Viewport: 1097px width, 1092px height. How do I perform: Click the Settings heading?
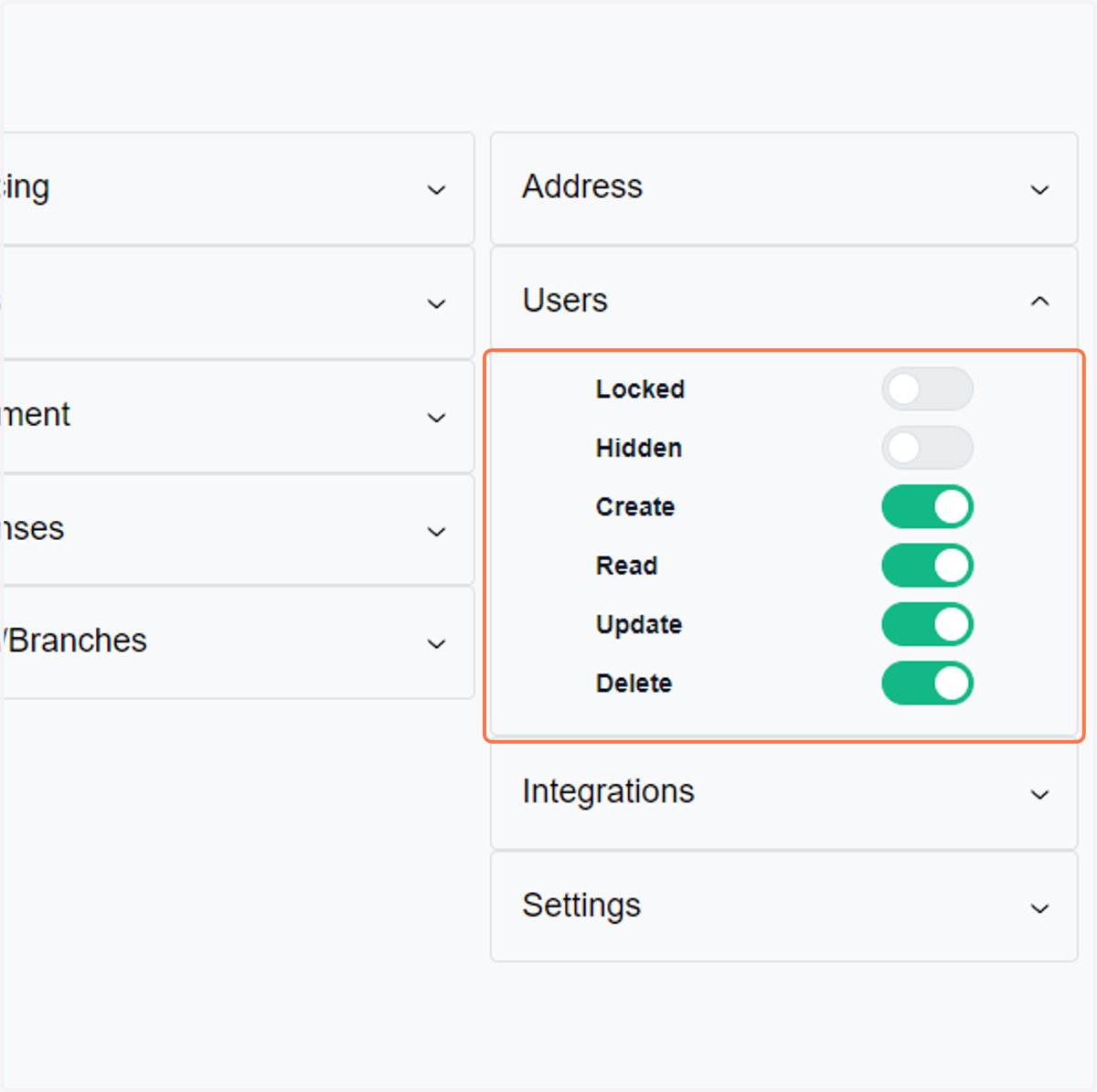(x=581, y=906)
